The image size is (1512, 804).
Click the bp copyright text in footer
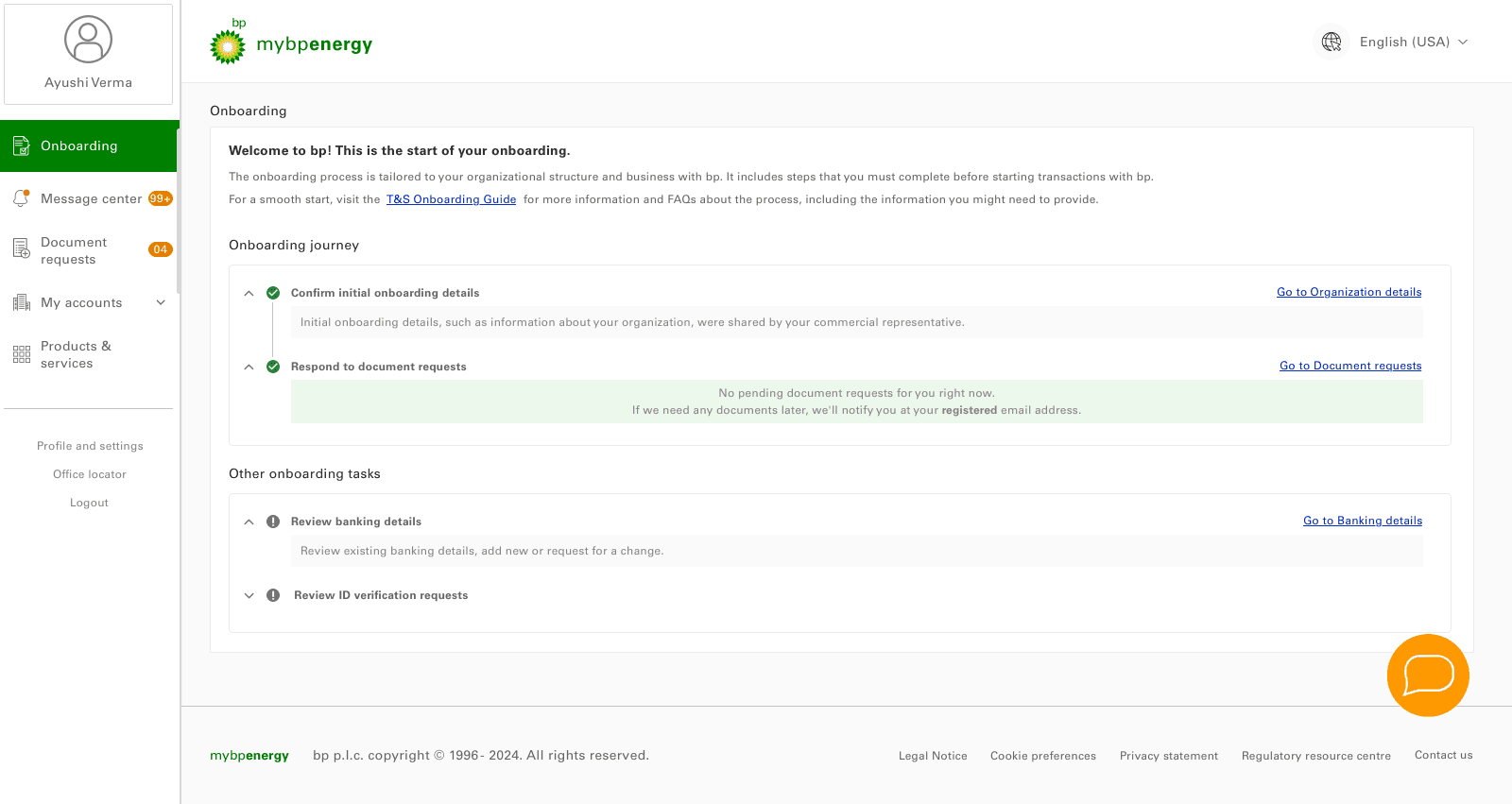click(481, 756)
